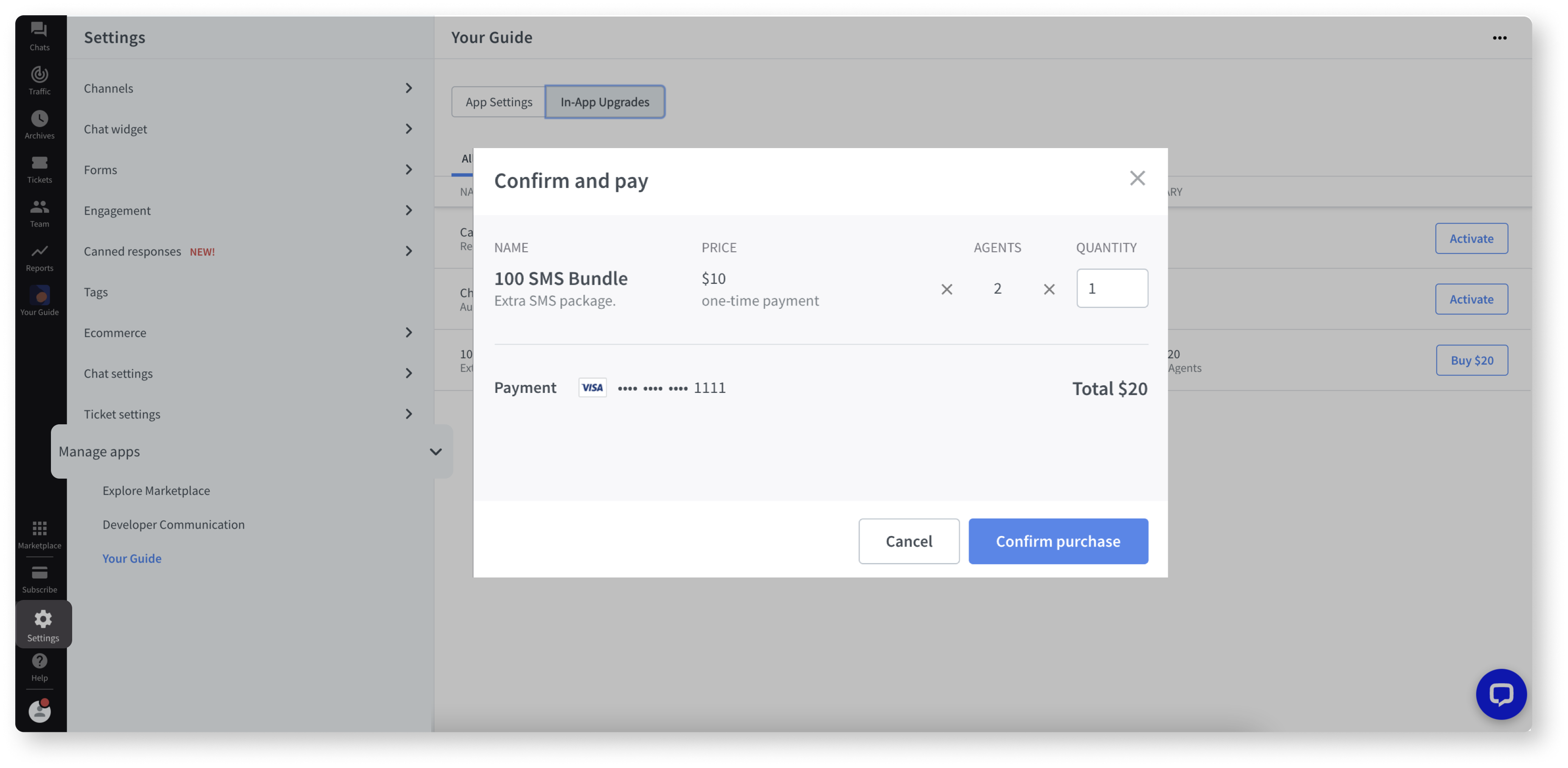This screenshot has width=1568, height=768.
Task: Click the user profile avatar
Action: (39, 711)
